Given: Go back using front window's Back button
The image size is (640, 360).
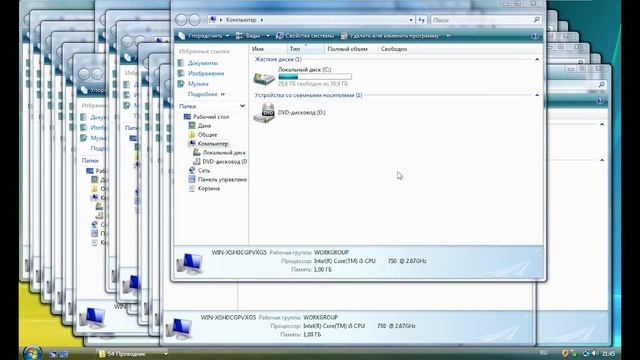Looking at the screenshot, I should [182, 20].
